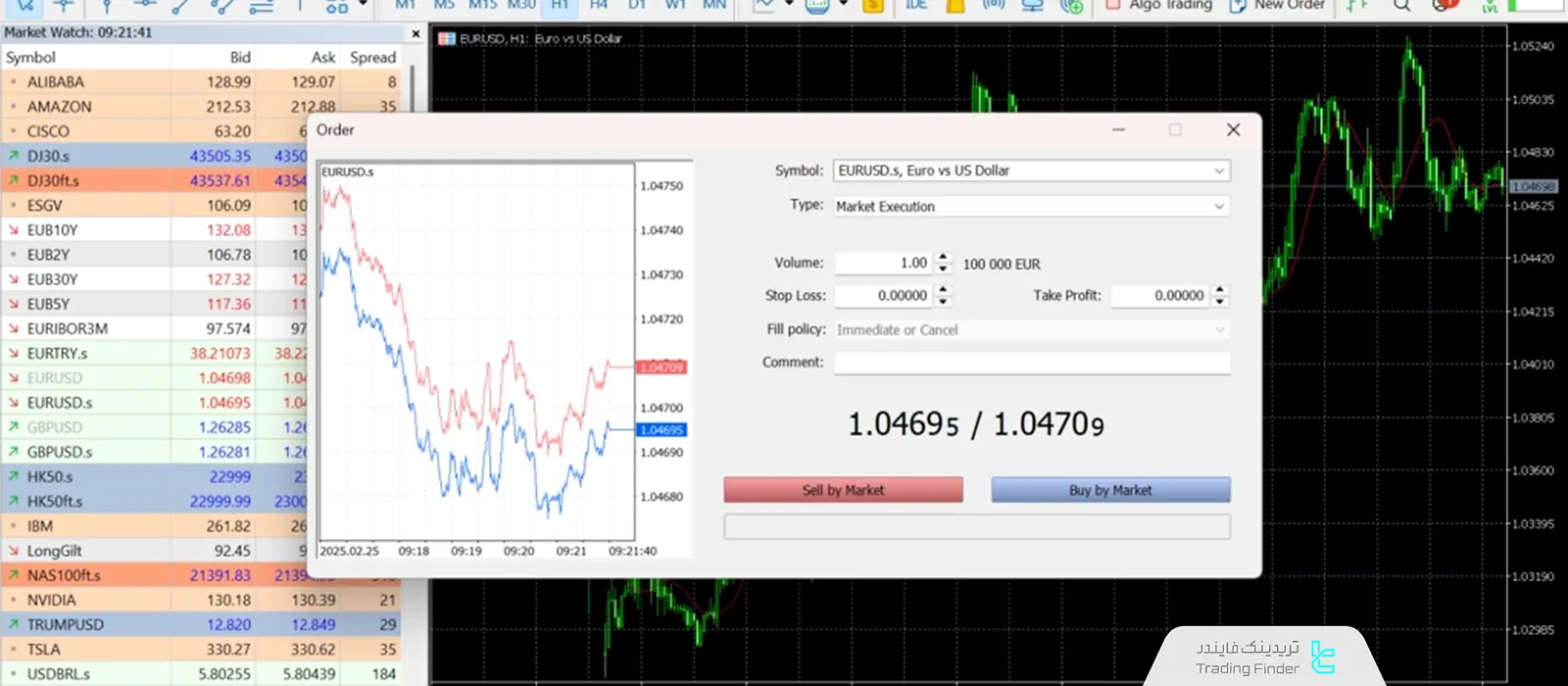Expand the Symbol dropdown in Order dialog
Image resolution: width=1568 pixels, height=686 pixels.
click(1219, 171)
